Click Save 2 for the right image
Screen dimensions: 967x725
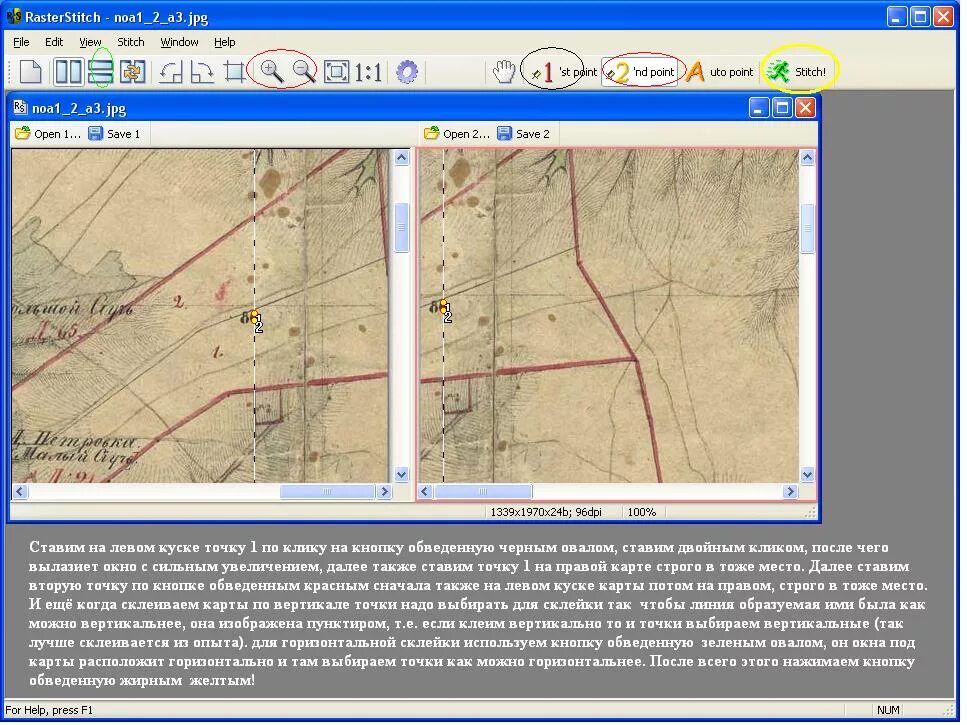(523, 134)
